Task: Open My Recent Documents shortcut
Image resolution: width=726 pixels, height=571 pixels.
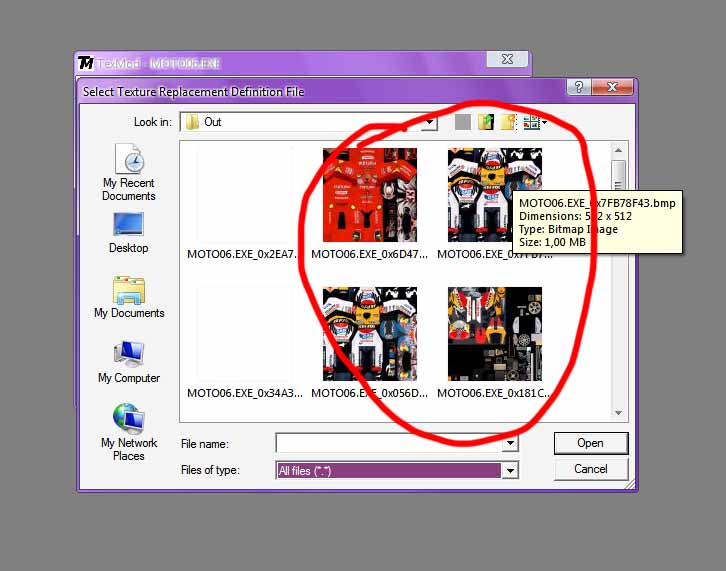Action: click(x=129, y=172)
